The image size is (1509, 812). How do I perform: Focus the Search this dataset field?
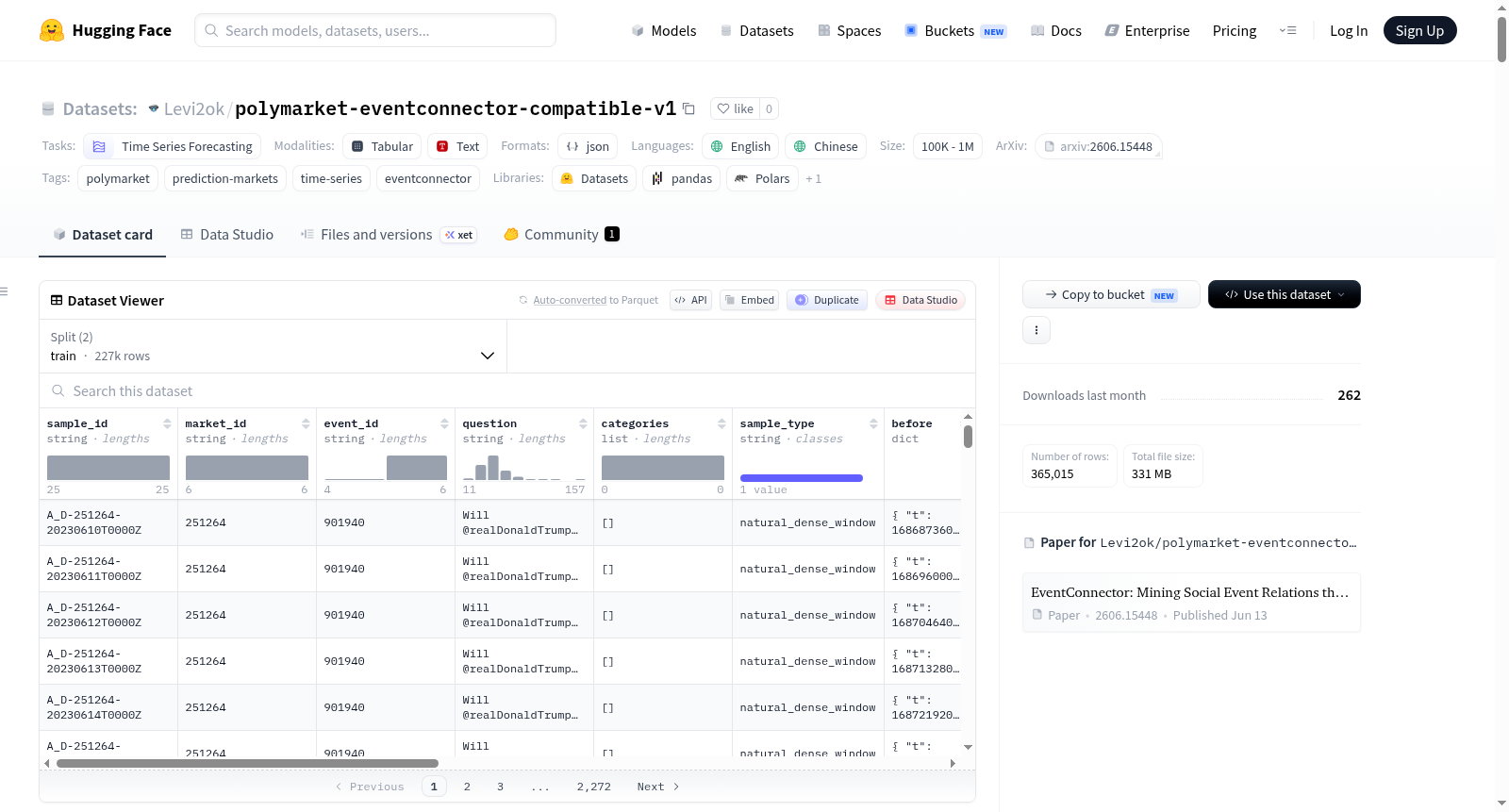click(x=507, y=390)
